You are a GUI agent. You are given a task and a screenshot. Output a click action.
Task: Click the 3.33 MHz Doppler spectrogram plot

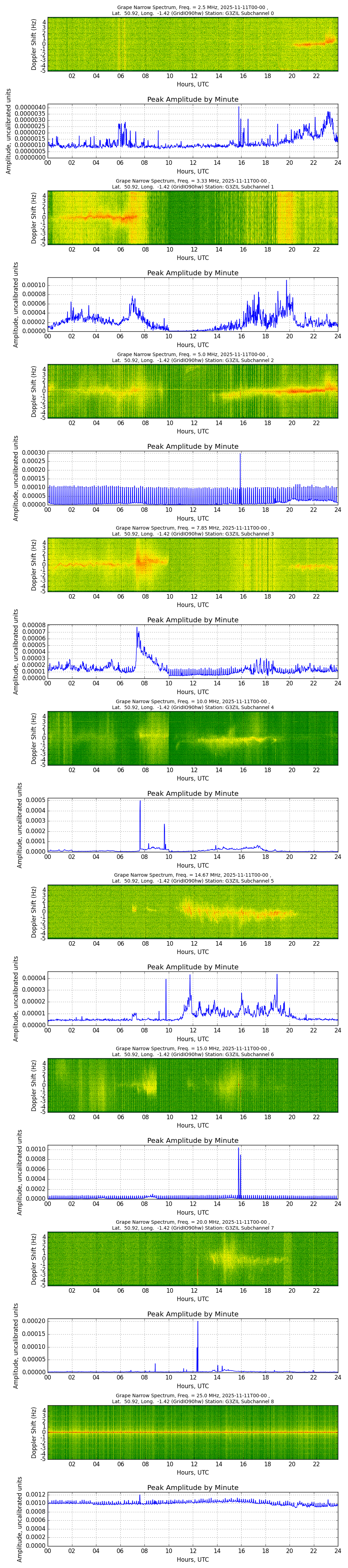193,218
